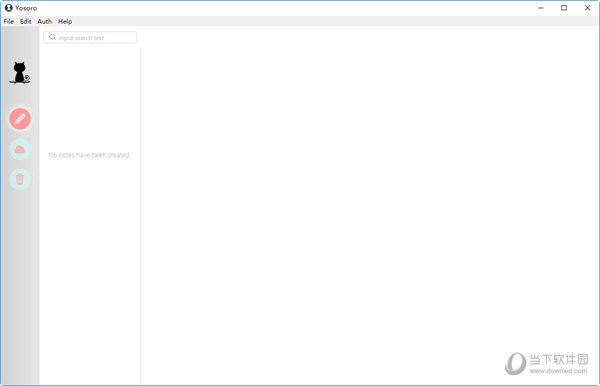The width and height of the screenshot is (600, 386).
Task: Open the Help menu
Action: [65, 21]
